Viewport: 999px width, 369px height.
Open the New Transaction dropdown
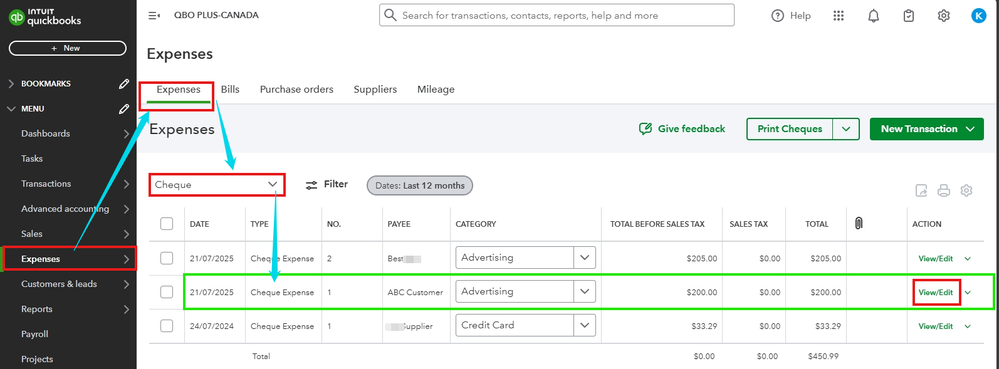click(926, 129)
